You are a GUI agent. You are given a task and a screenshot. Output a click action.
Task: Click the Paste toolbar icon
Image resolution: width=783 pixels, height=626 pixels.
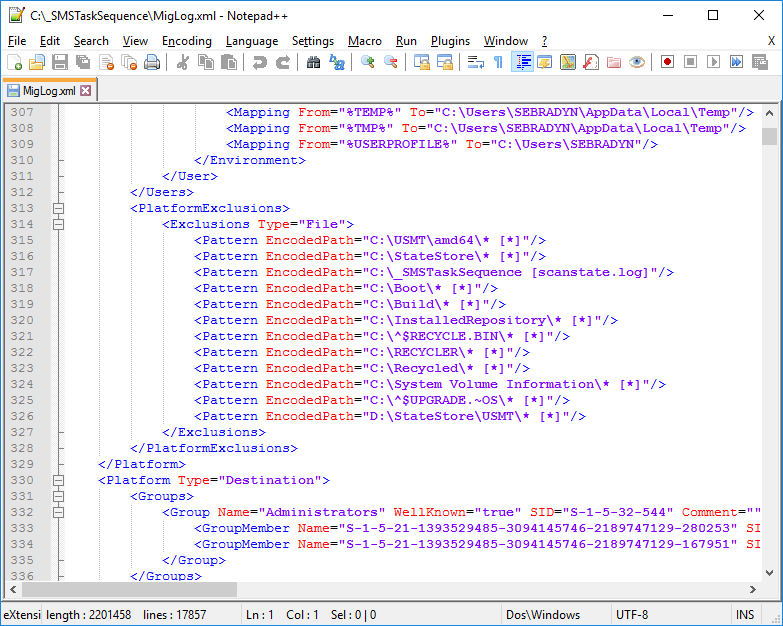point(229,62)
